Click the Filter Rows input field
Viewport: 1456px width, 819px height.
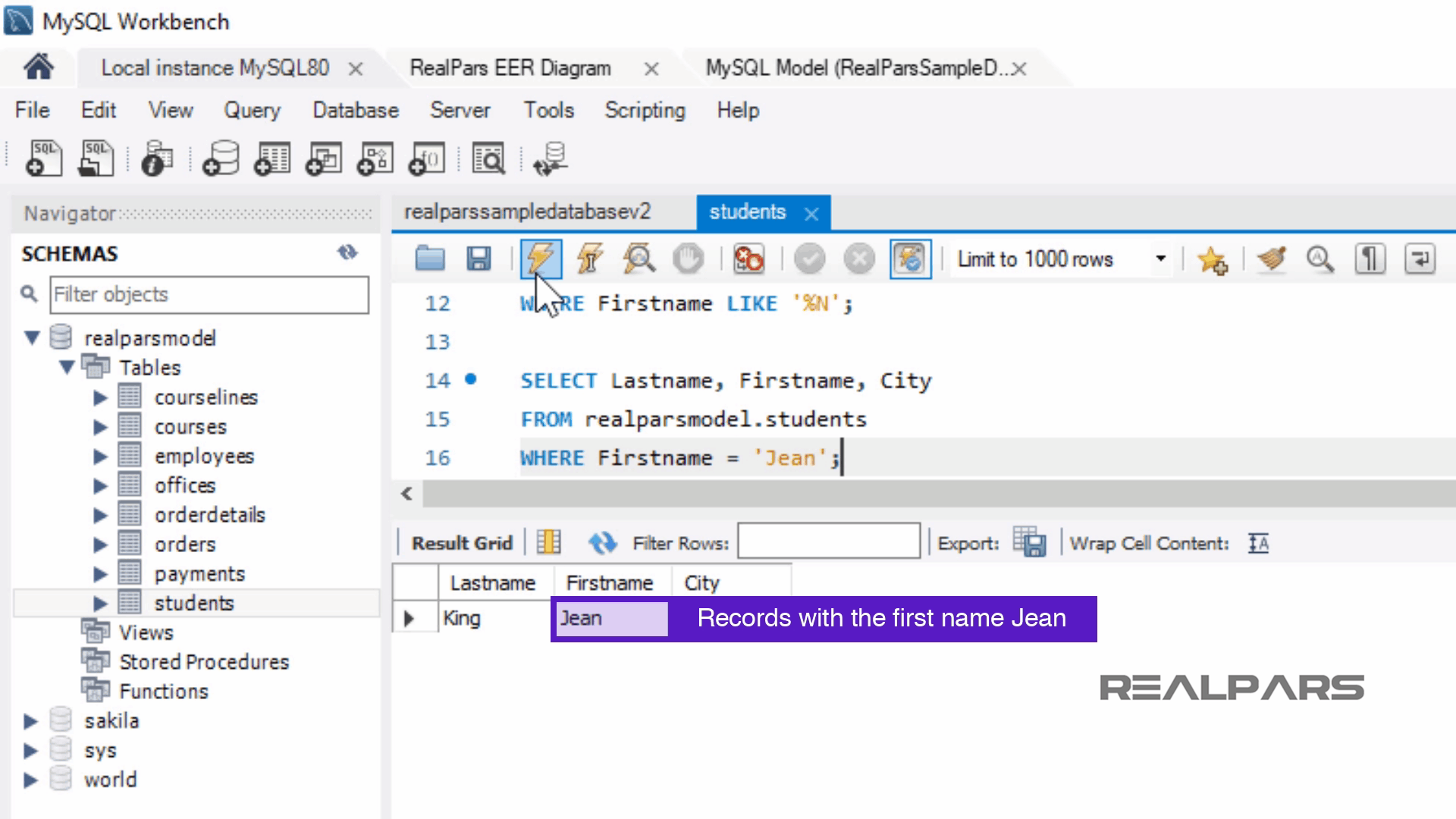[x=827, y=541]
